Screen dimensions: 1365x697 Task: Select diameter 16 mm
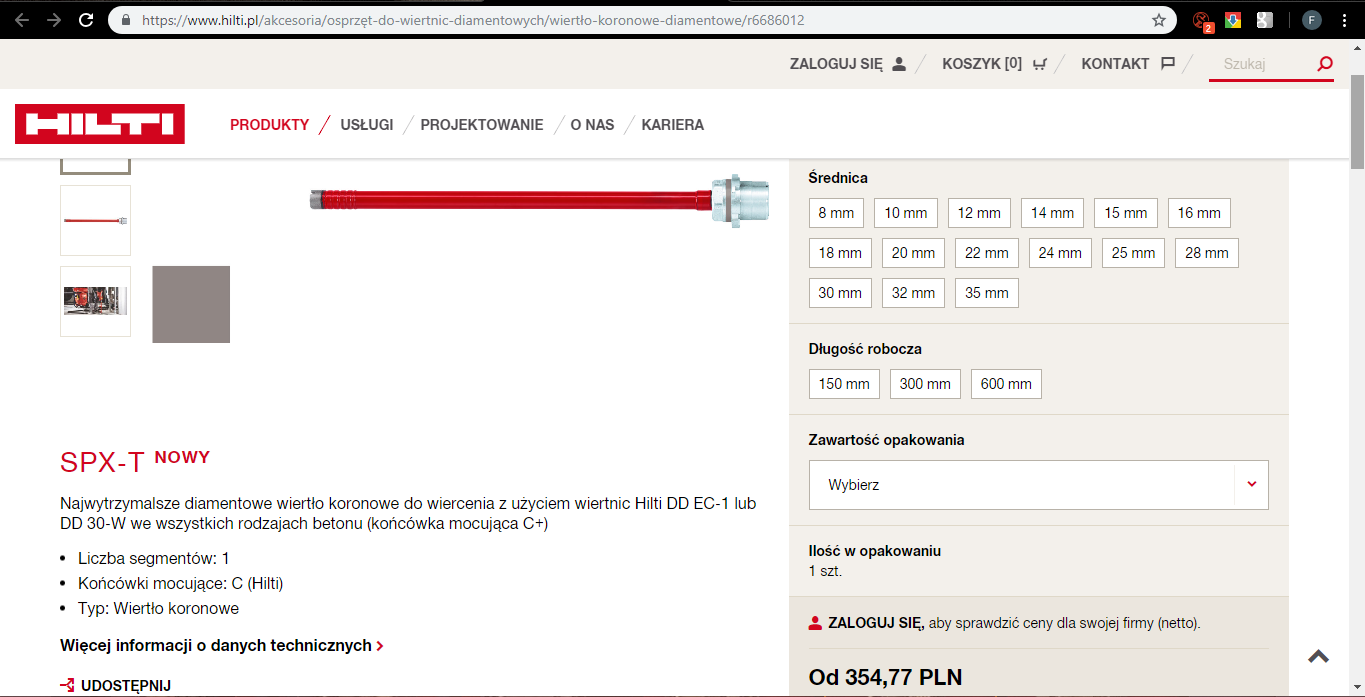(1199, 213)
